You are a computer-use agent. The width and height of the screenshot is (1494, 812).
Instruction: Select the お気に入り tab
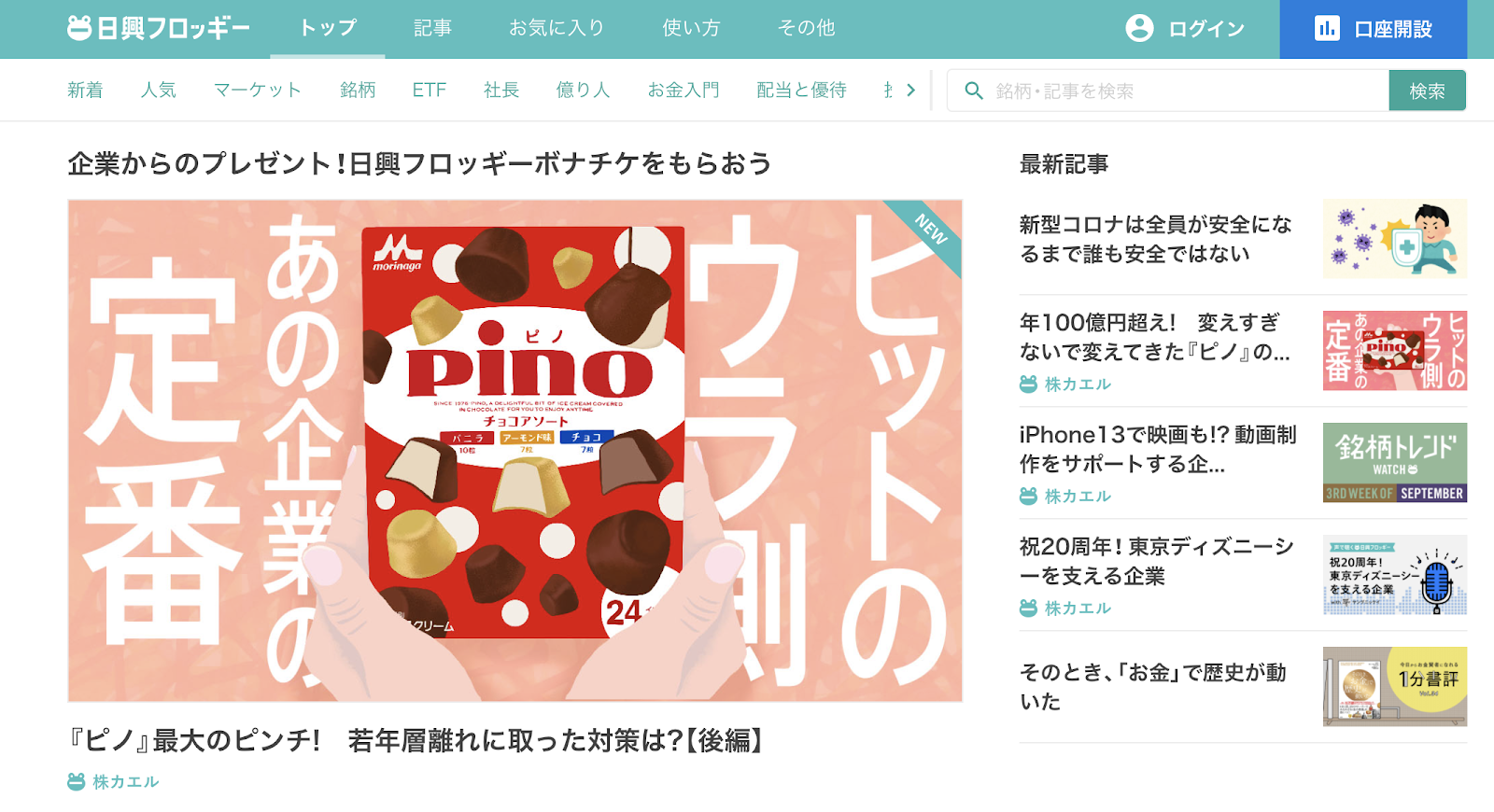click(557, 28)
